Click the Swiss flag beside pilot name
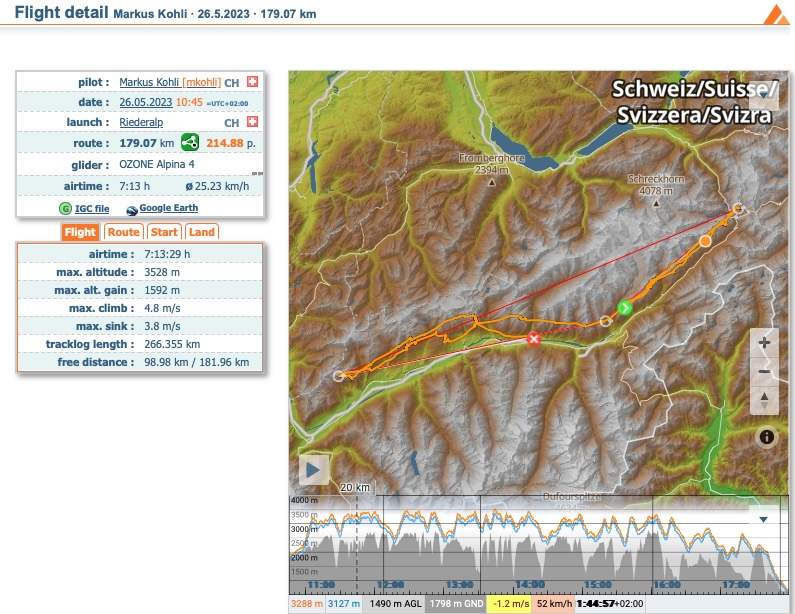 [x=252, y=82]
